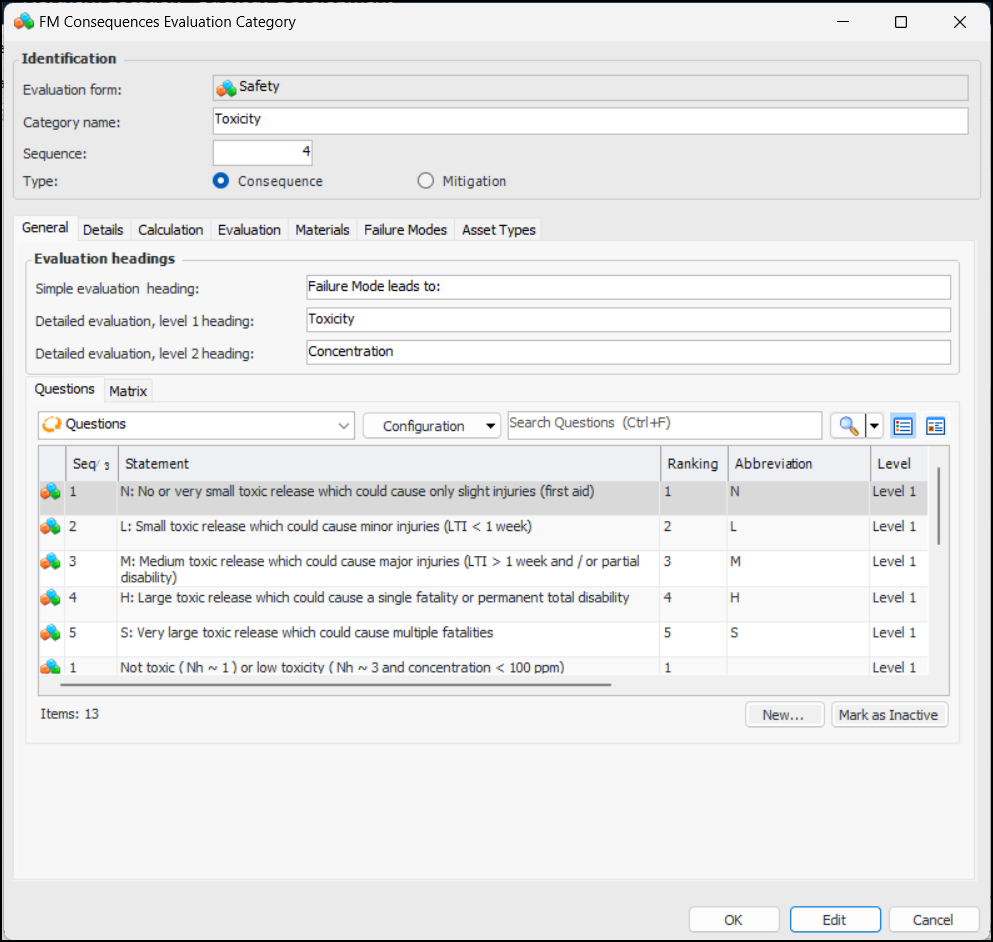Click the magnifier search icon

point(848,426)
